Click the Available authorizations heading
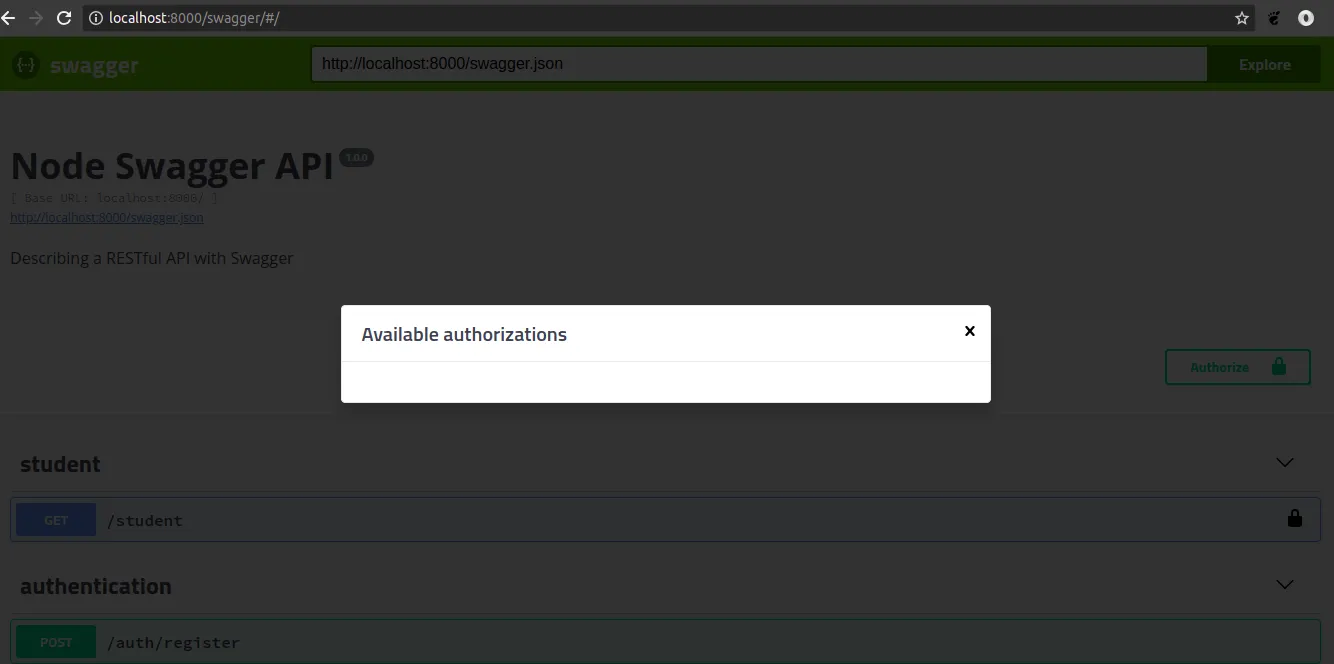 tap(464, 335)
